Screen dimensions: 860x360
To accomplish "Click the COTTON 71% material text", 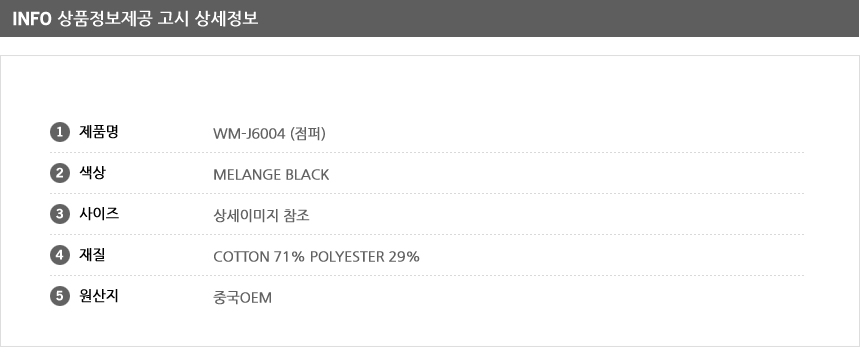I will pyautogui.click(x=258, y=257).
